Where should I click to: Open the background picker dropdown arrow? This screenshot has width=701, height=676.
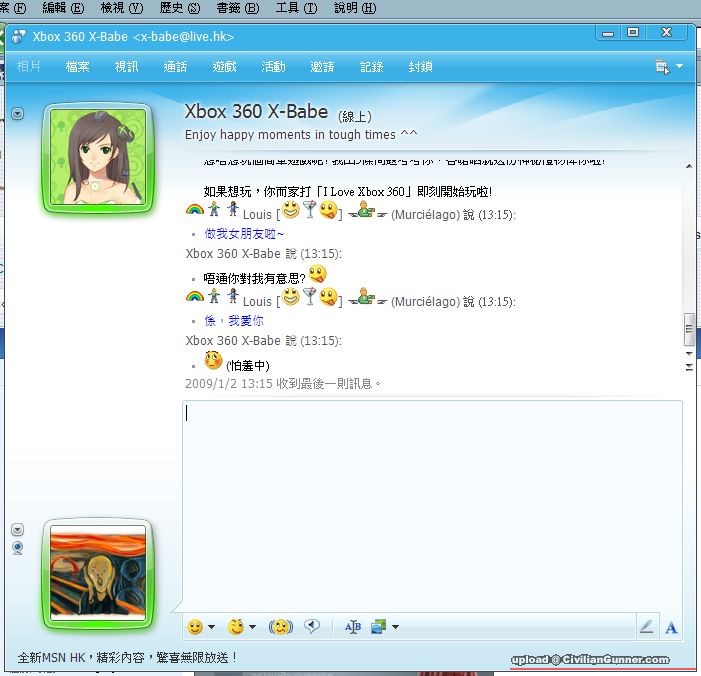tap(395, 628)
